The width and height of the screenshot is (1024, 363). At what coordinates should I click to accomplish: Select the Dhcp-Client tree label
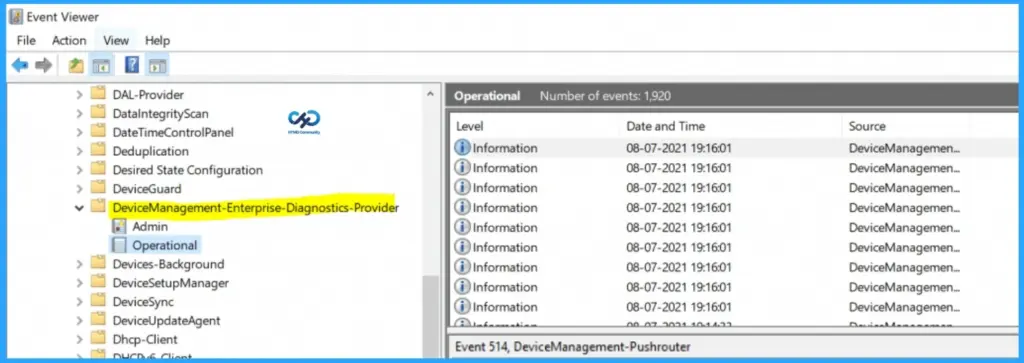[145, 339]
